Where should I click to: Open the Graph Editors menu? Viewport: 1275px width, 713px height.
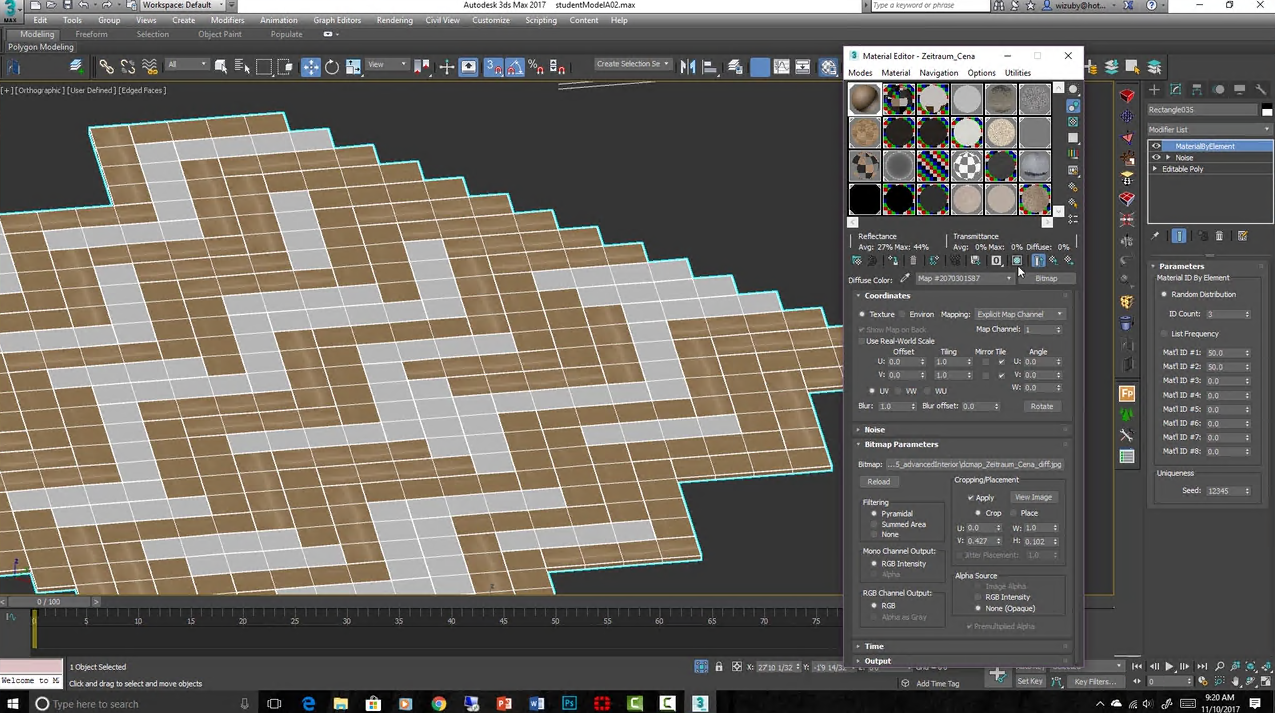[337, 20]
